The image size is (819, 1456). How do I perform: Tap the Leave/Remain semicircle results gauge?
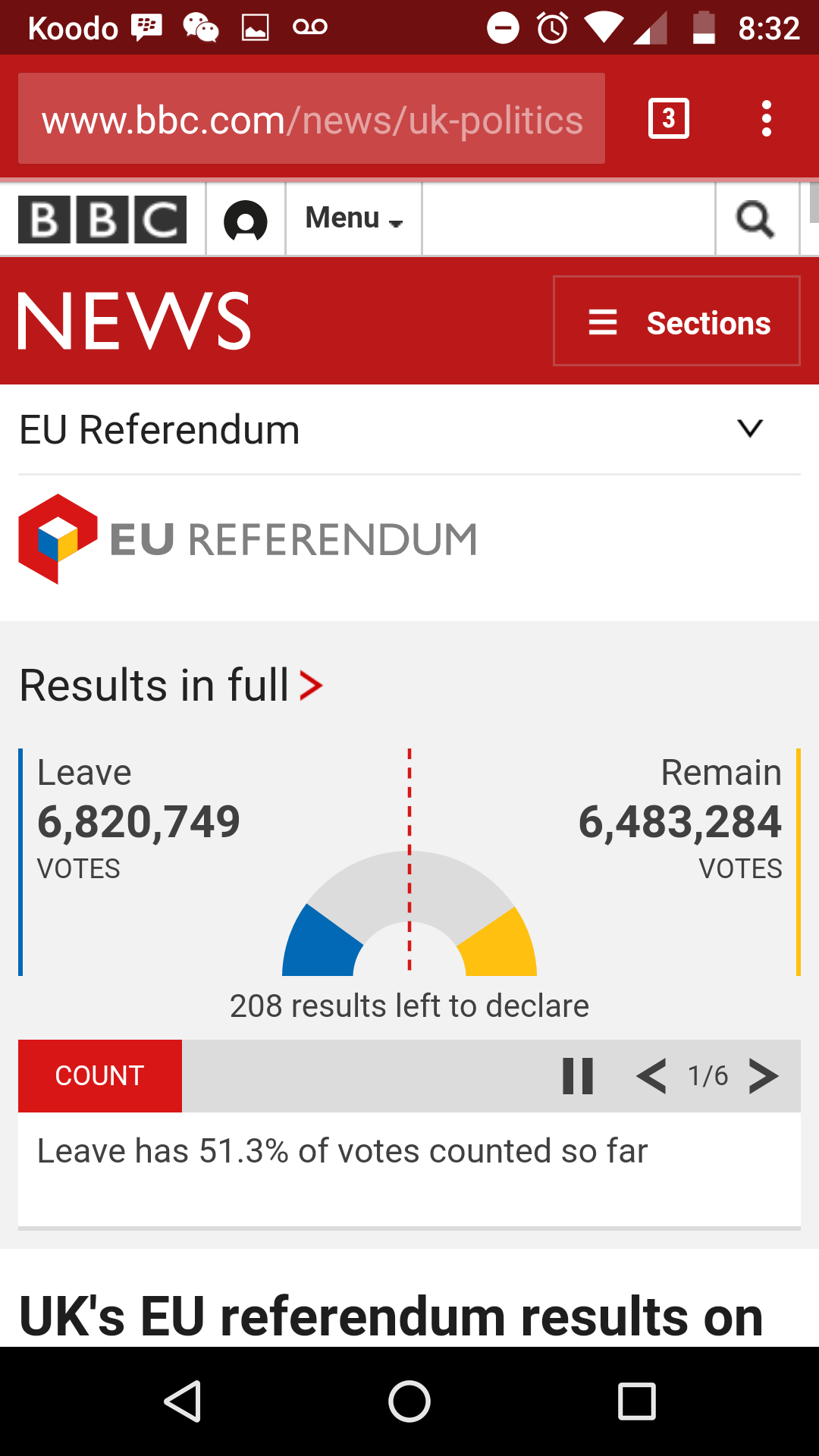(x=409, y=913)
